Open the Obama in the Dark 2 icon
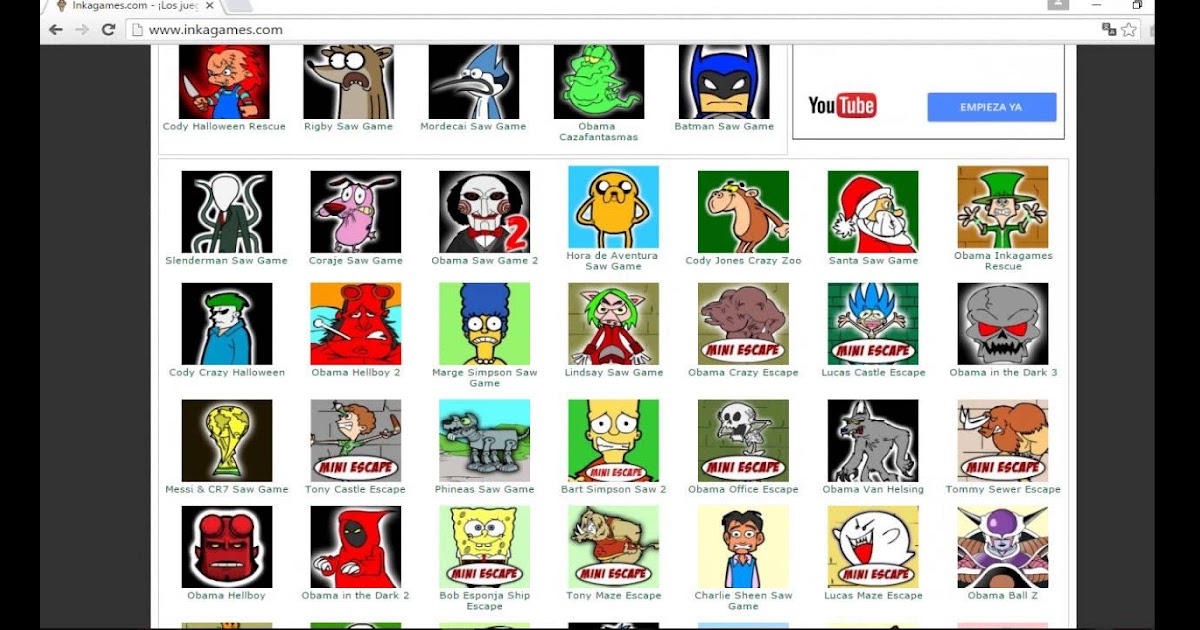Viewport: 1200px width, 630px height. pyautogui.click(x=355, y=546)
